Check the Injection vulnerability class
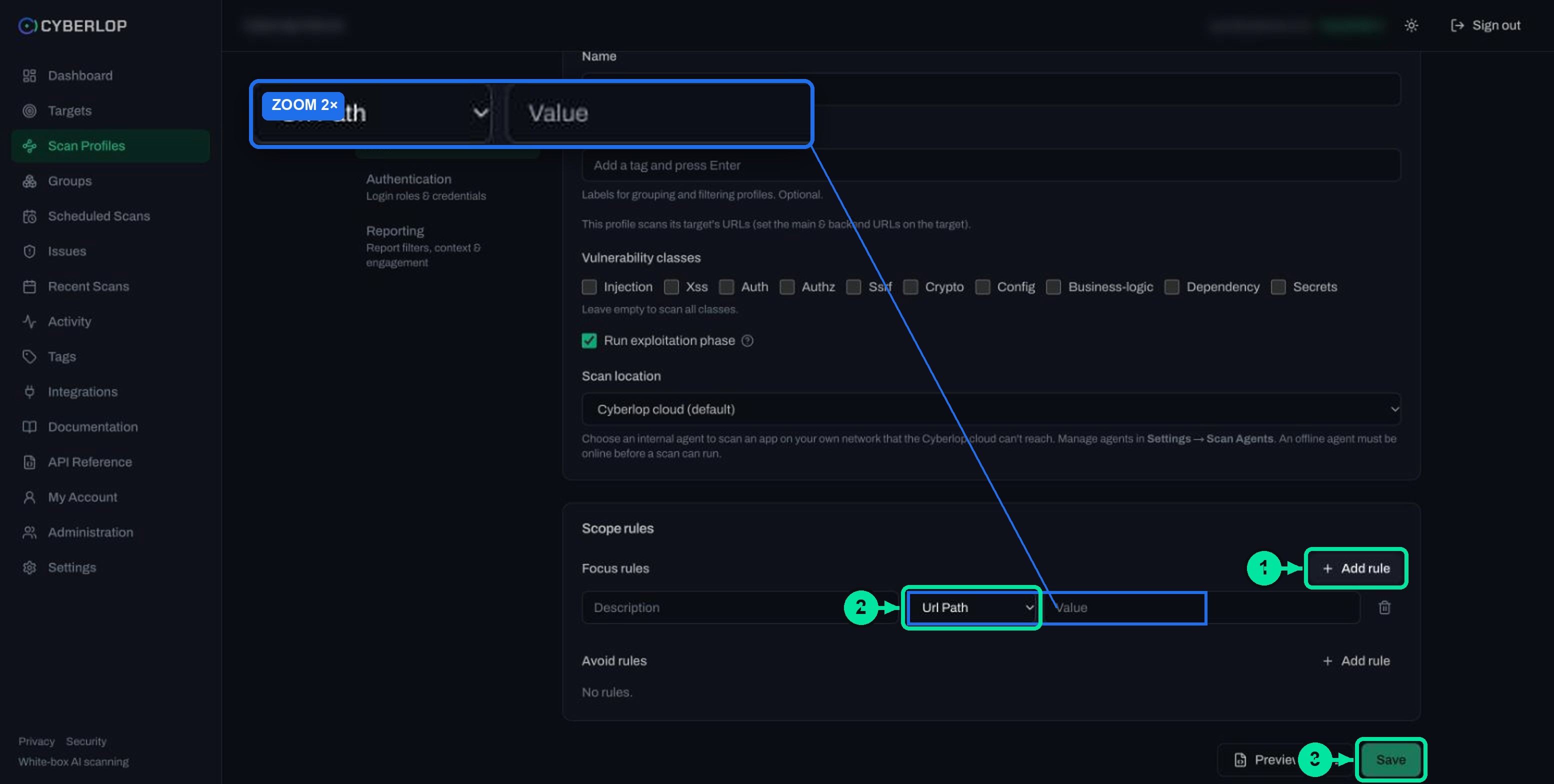 589,287
